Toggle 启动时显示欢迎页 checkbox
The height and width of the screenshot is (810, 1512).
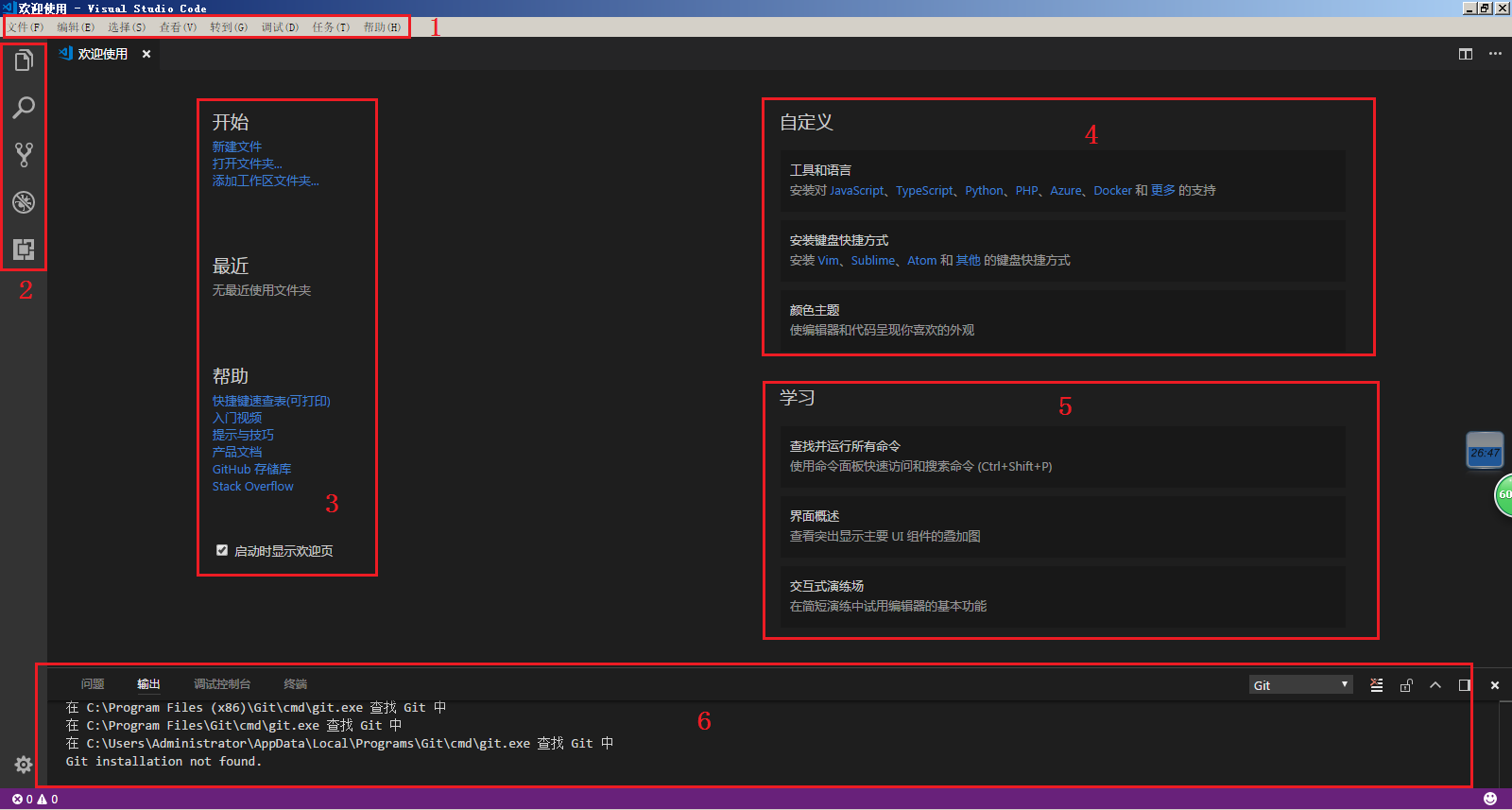222,550
